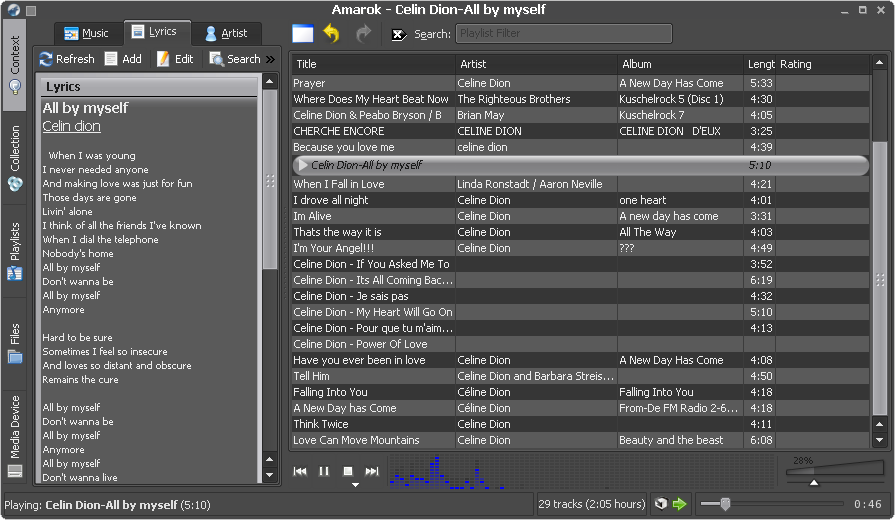Select the track When I Fall in Love
895x520 pixels.
point(580,184)
